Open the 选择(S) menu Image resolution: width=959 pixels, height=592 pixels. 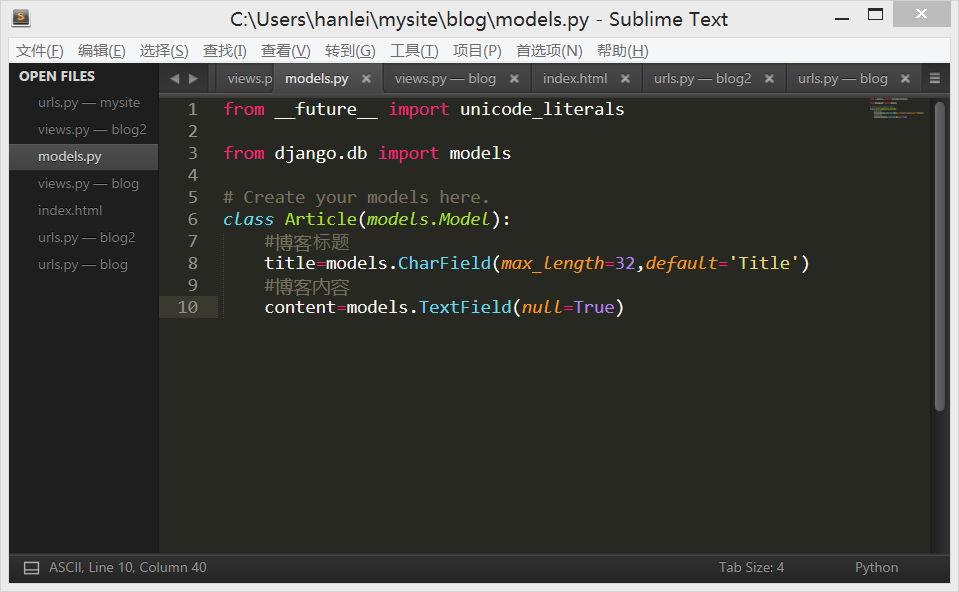pyautogui.click(x=164, y=51)
